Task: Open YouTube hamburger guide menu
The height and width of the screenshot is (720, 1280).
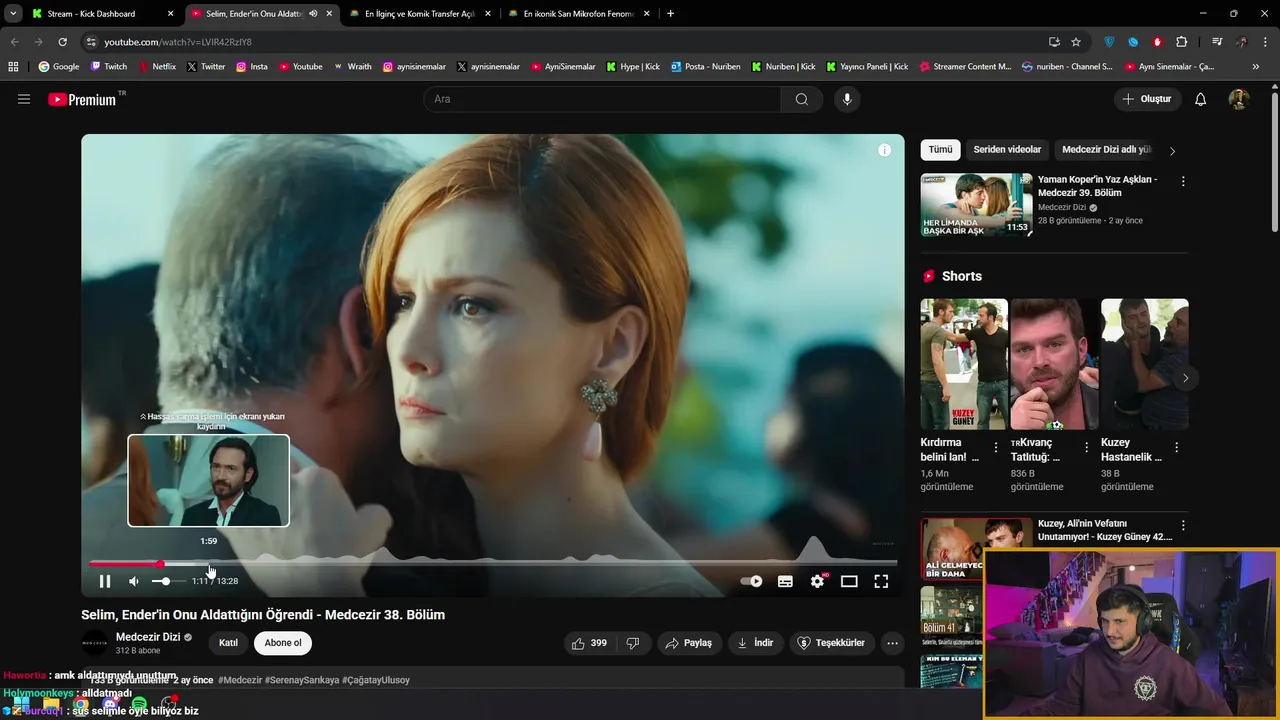Action: pos(24,99)
